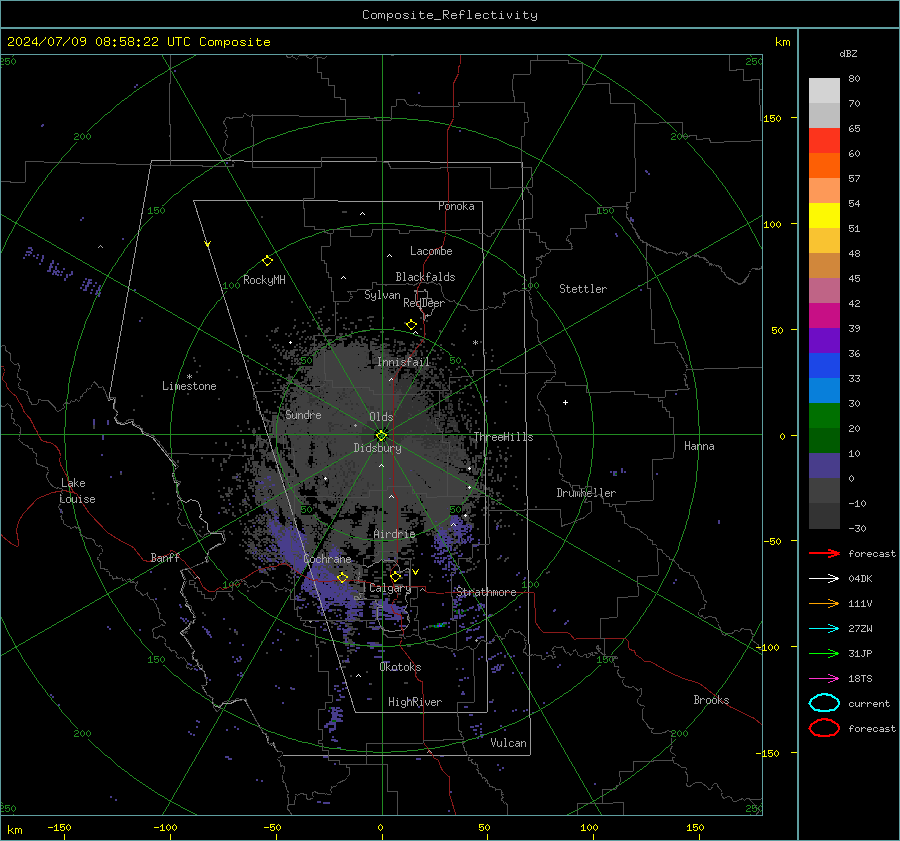This screenshot has width=900, height=841.
Task: Click the Didsbury town label
Action: (377, 448)
